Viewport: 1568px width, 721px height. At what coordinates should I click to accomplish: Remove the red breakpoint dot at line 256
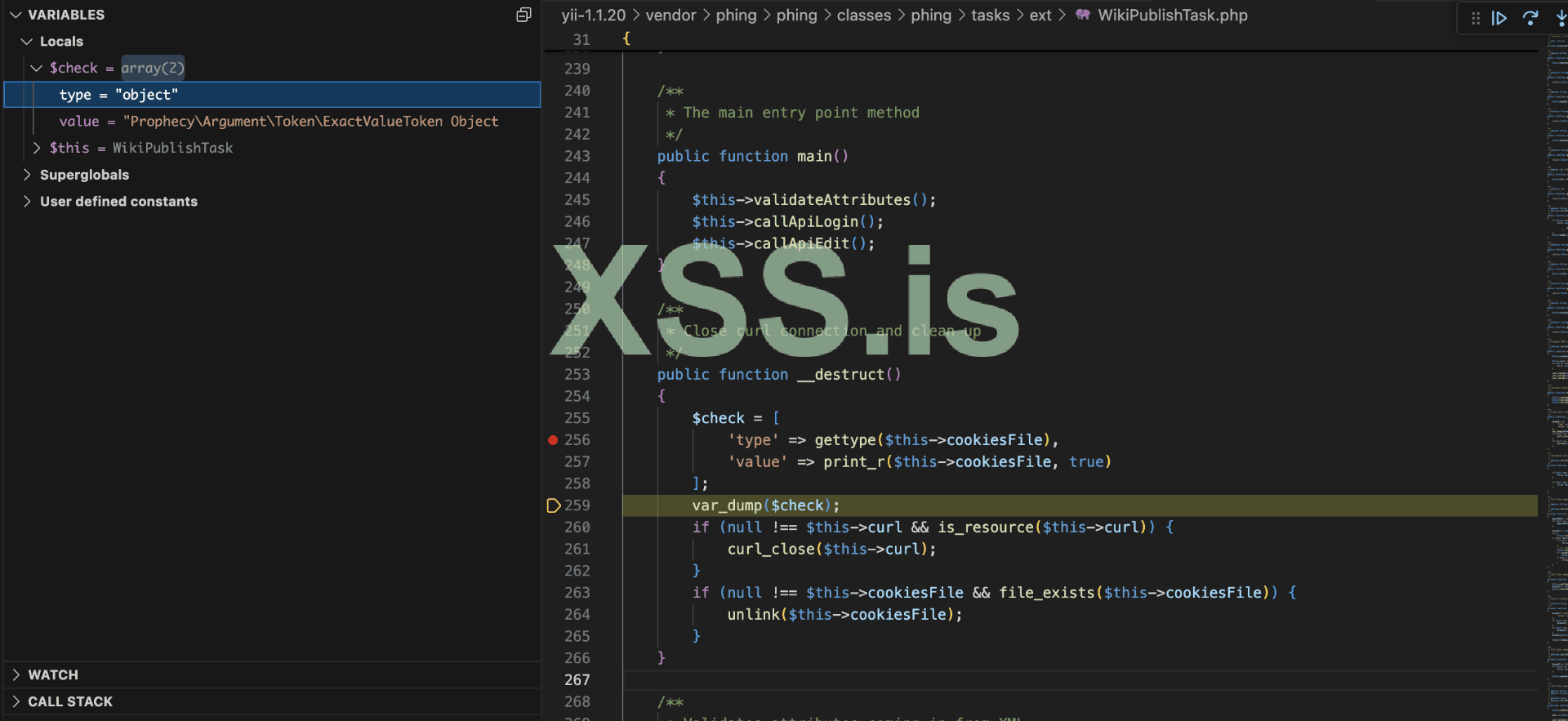click(553, 440)
